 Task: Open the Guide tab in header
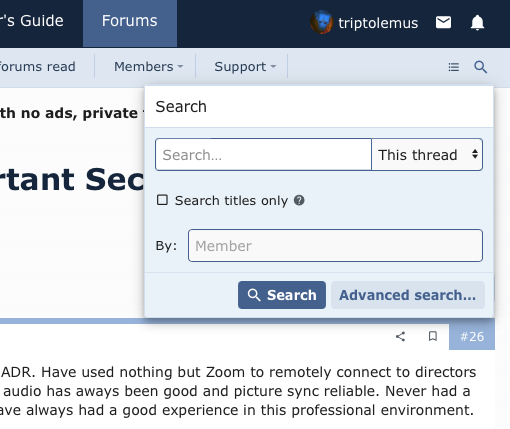pos(32,21)
